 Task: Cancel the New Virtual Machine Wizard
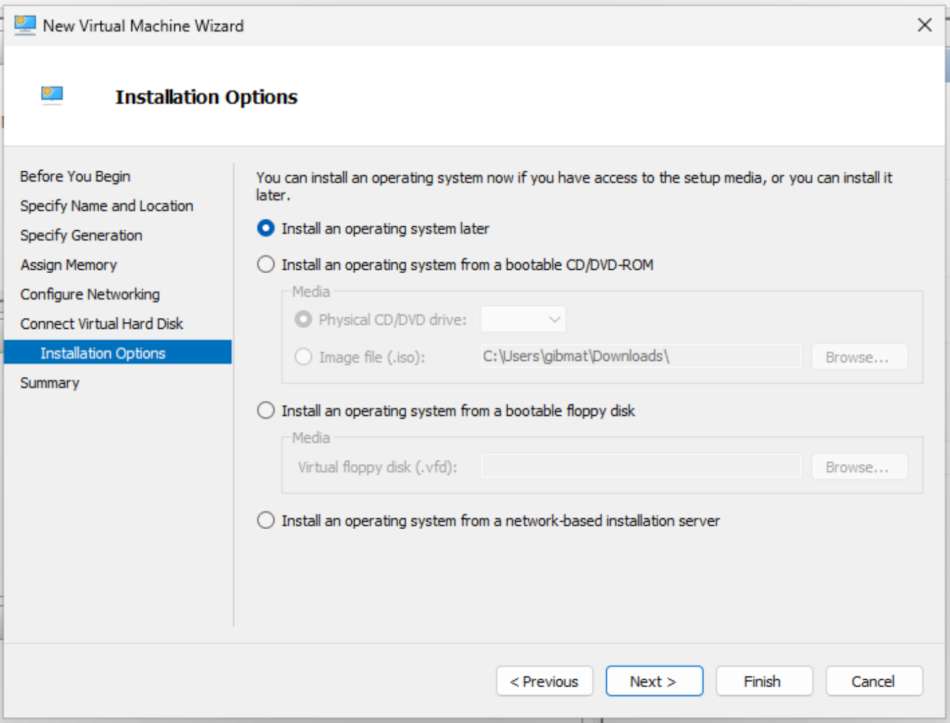coord(873,681)
